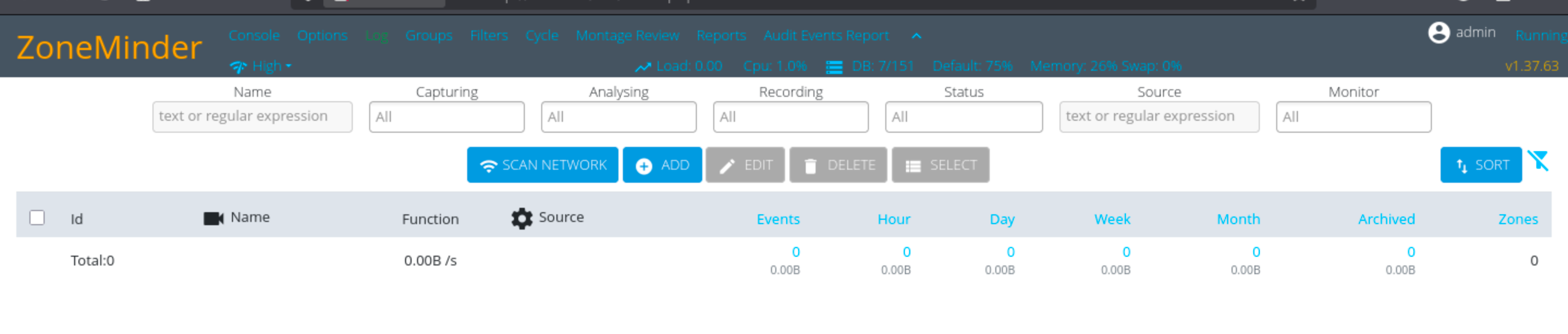Viewport: 1568px width, 334px height.
Task: Click the database storage icon near DB
Action: (x=834, y=67)
